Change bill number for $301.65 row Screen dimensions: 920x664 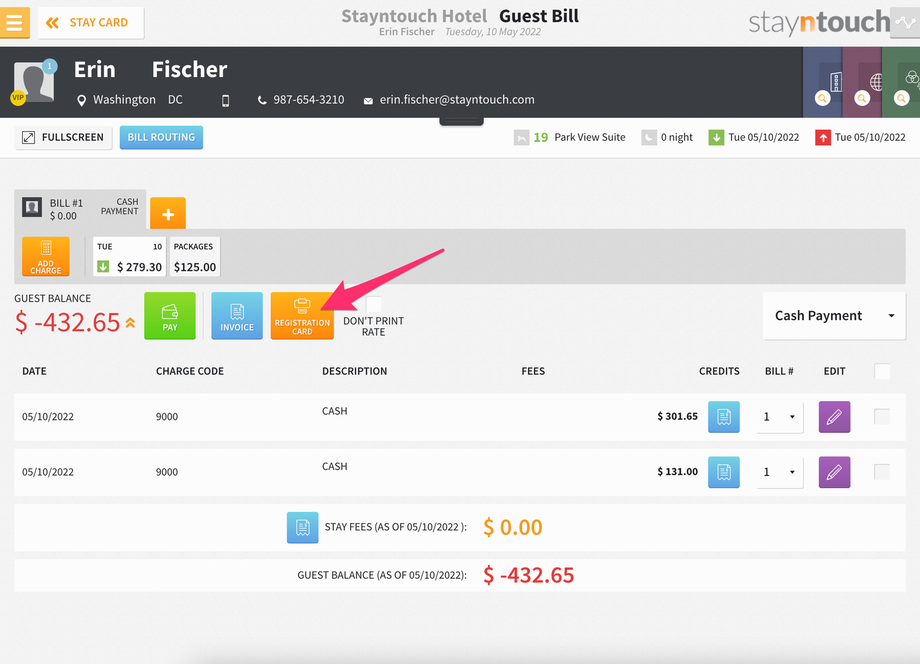pos(780,417)
